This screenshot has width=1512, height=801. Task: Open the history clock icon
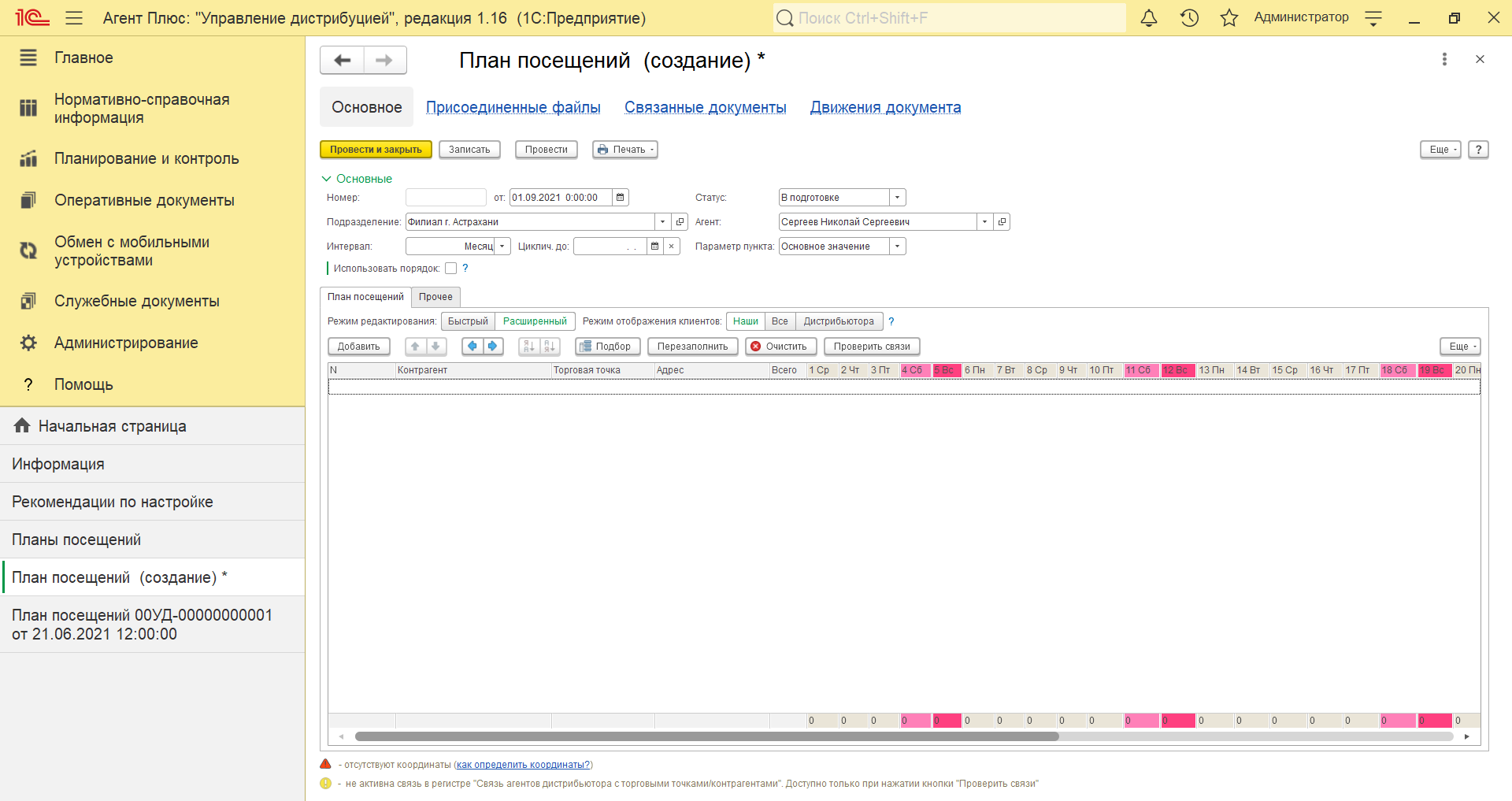[1189, 17]
